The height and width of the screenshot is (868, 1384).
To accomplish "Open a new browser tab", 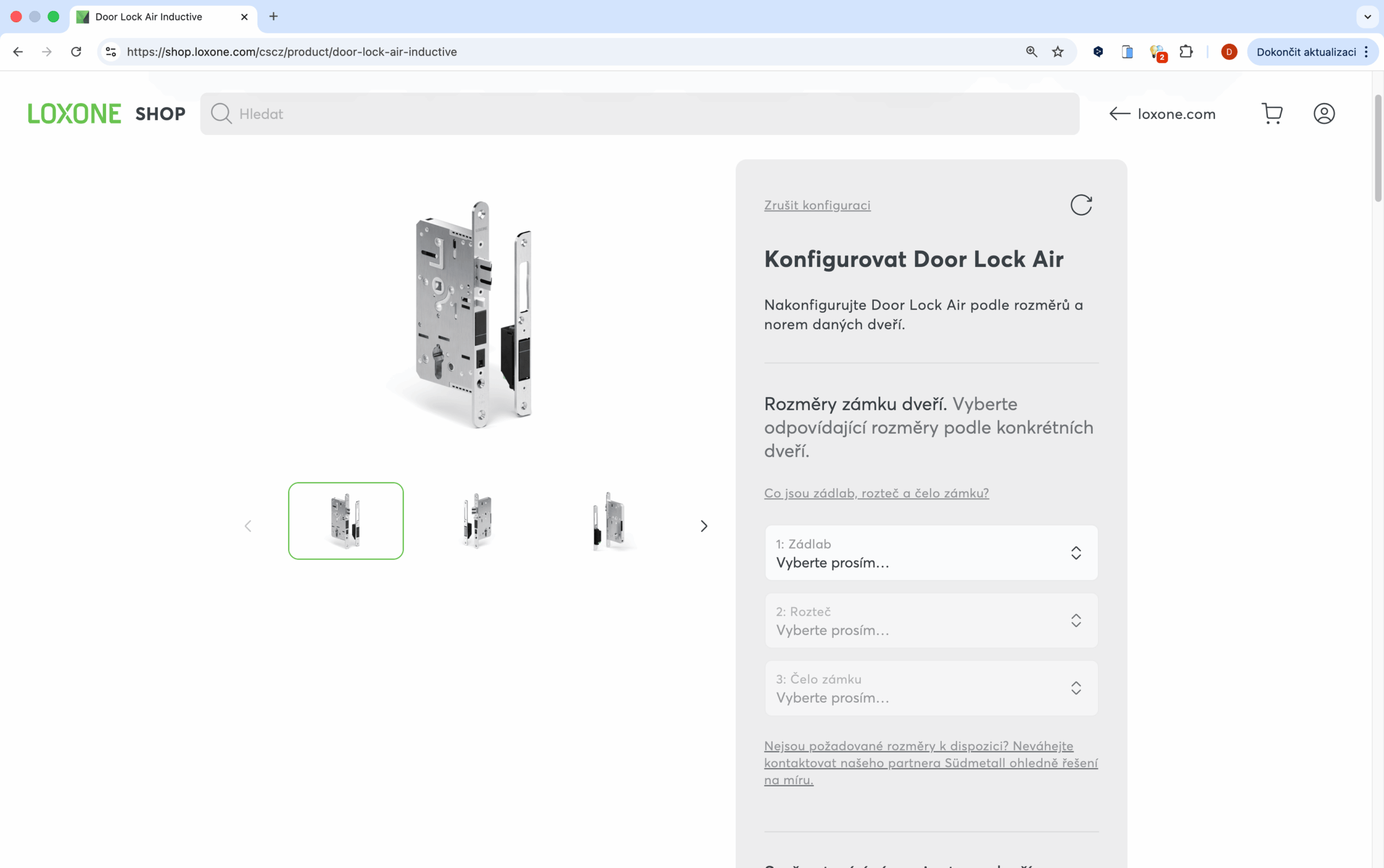I will tap(274, 17).
